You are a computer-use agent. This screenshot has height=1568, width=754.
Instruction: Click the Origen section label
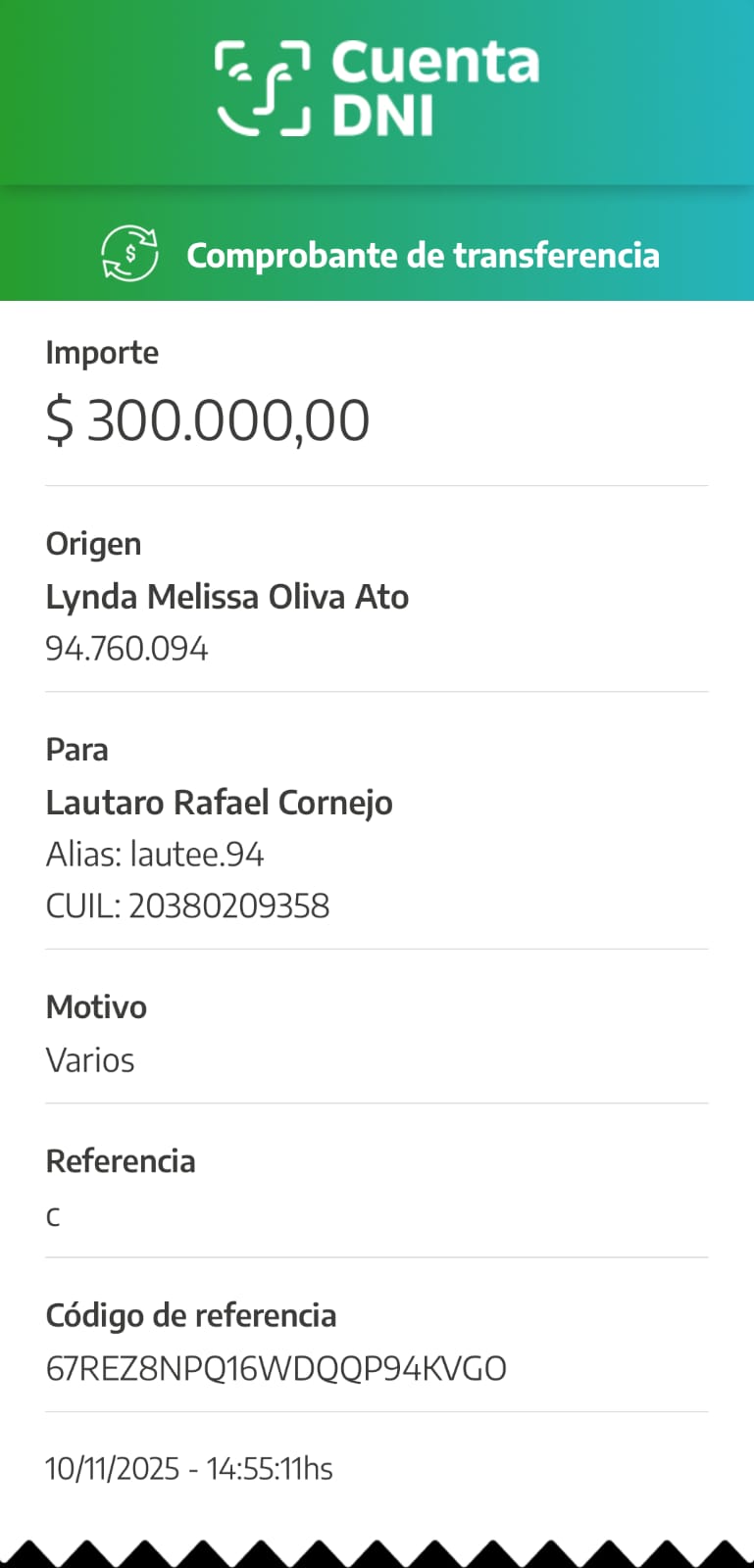(x=93, y=544)
